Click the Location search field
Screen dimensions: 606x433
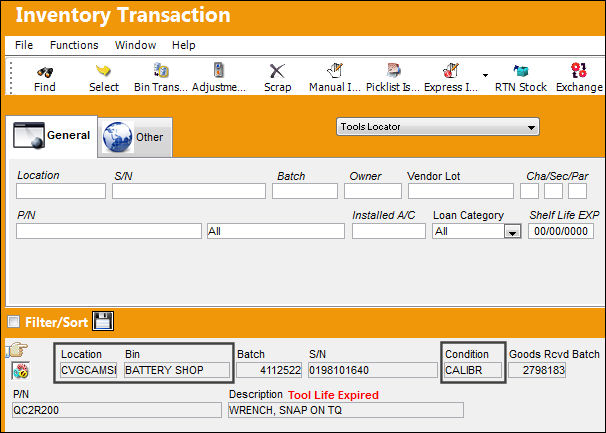pos(61,191)
